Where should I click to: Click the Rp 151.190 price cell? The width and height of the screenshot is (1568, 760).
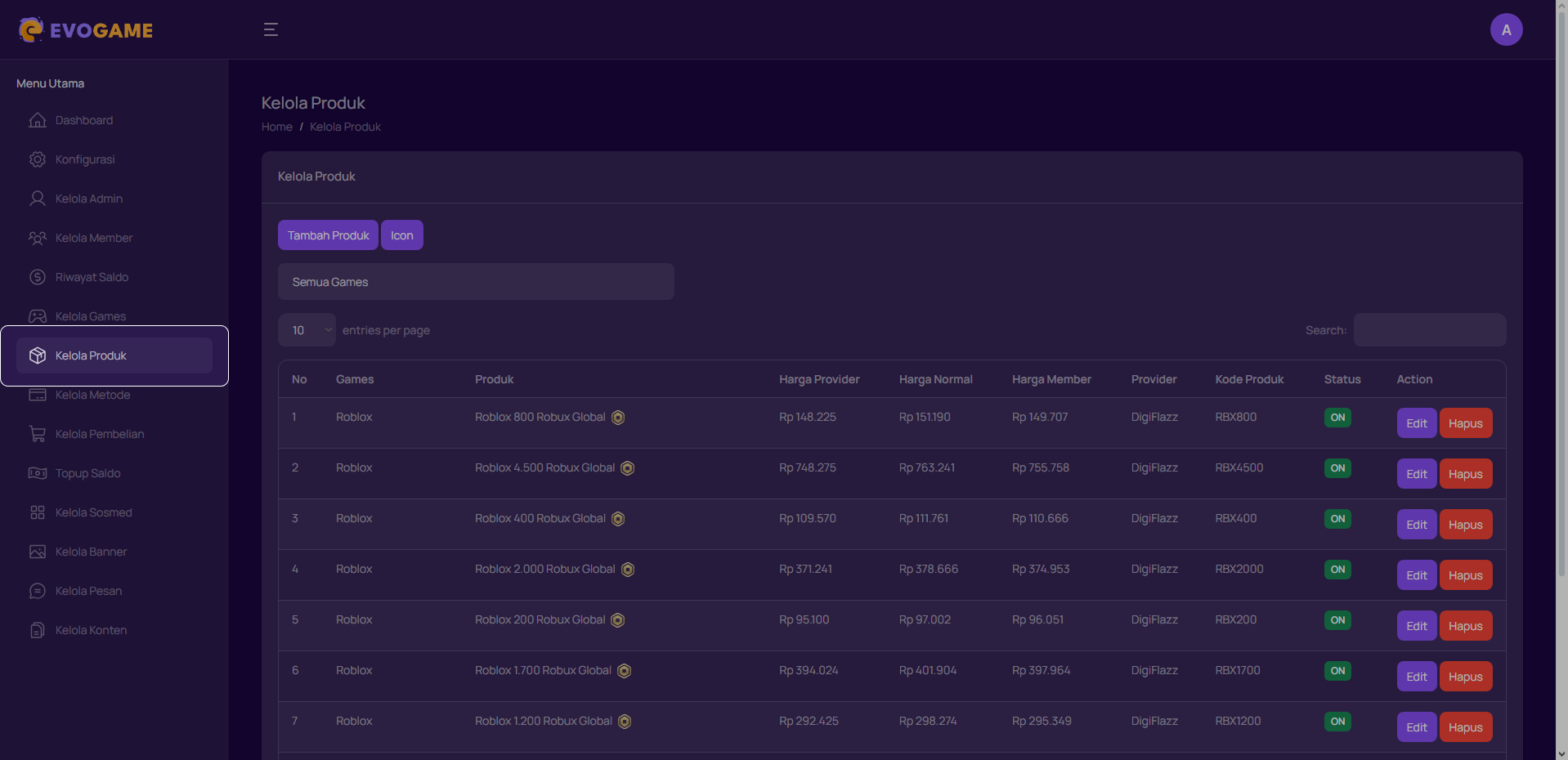(x=925, y=417)
